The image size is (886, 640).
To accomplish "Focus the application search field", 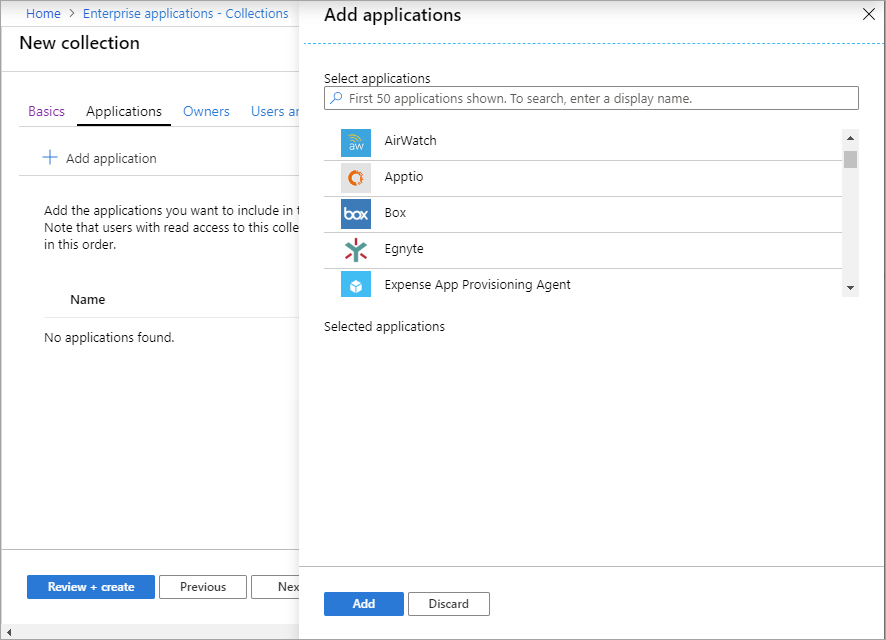I will [600, 98].
